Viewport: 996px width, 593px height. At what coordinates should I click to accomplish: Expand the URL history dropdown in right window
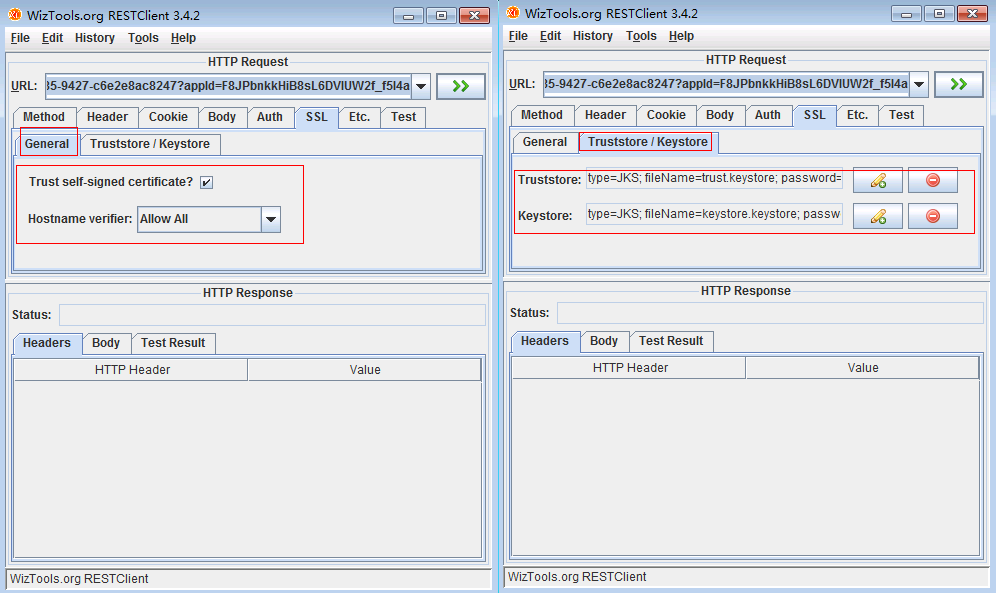(x=919, y=84)
